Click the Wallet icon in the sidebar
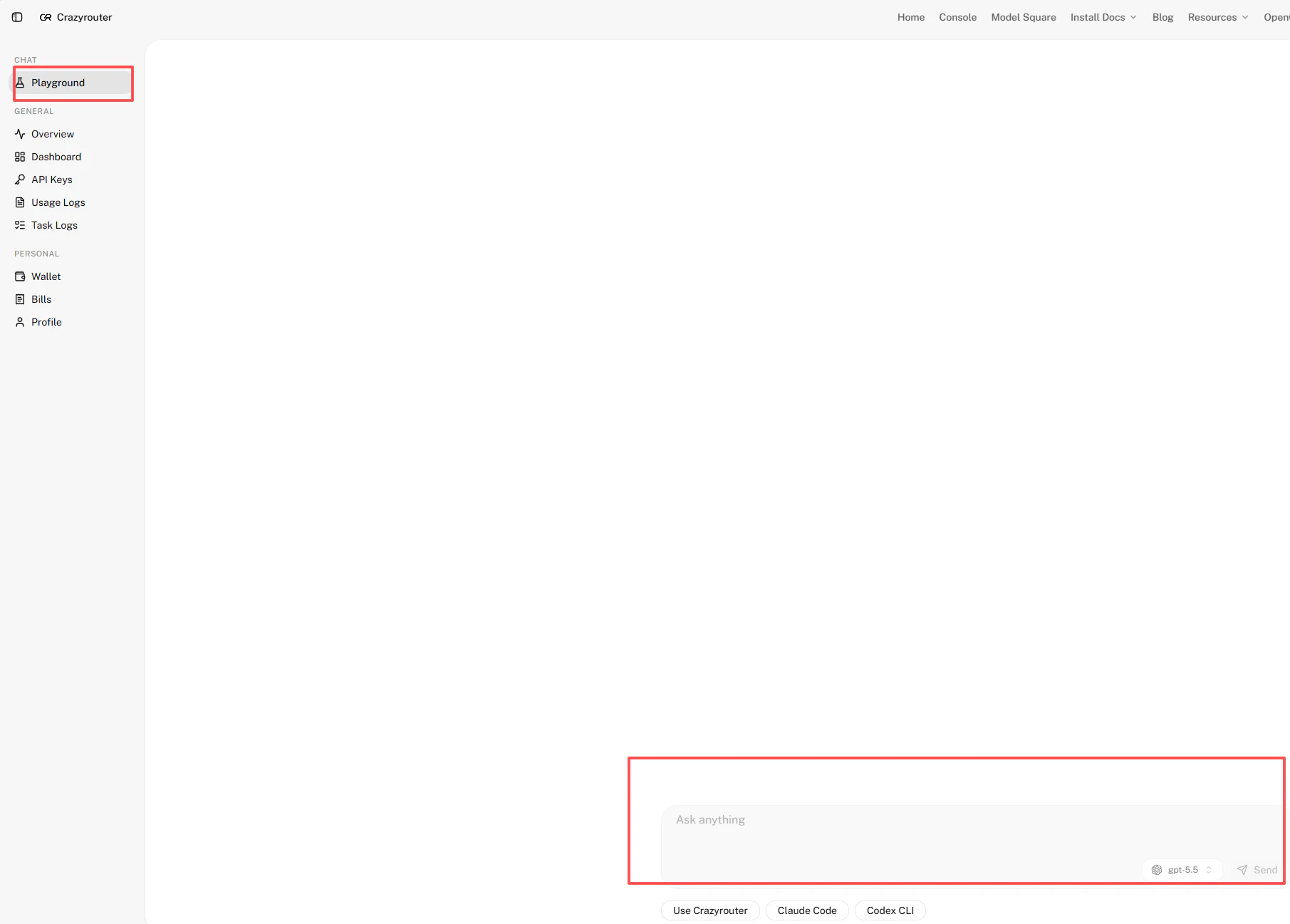Screen dimensions: 1290x924 [20, 276]
